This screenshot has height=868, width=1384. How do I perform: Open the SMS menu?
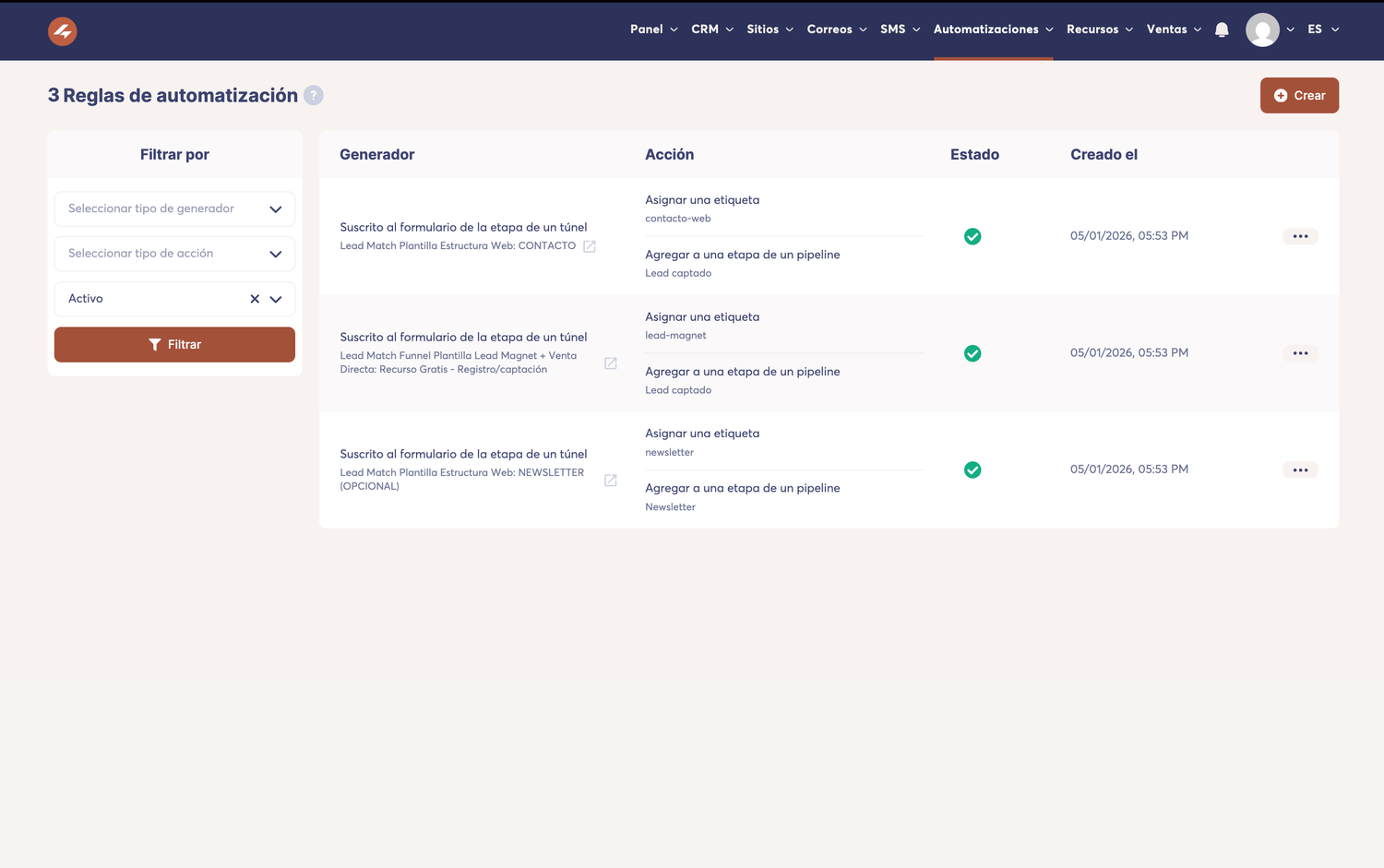pos(900,30)
